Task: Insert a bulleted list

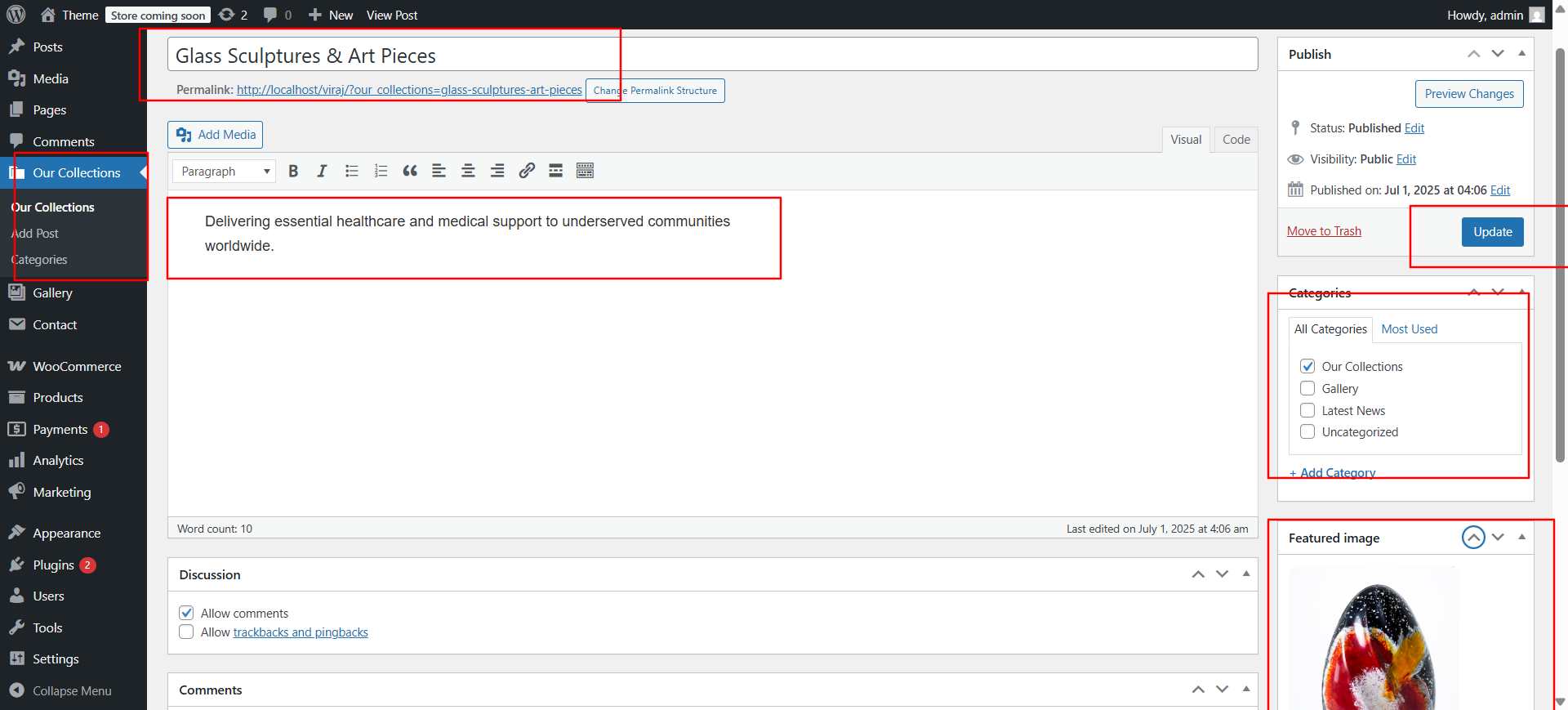Action: pyautogui.click(x=352, y=171)
